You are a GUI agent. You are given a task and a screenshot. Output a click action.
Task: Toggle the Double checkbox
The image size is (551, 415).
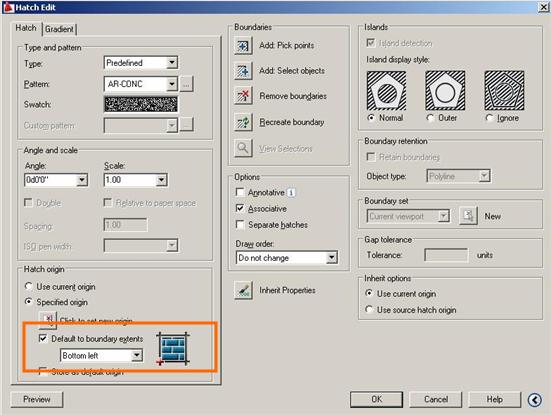point(28,203)
